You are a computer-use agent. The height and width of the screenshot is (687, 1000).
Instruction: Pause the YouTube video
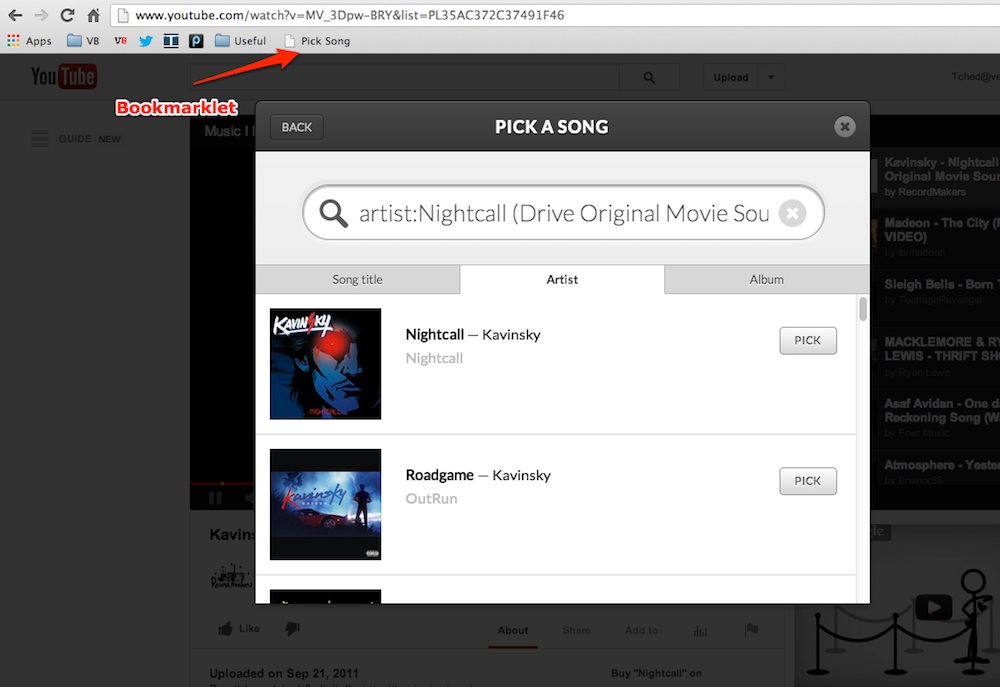(x=216, y=498)
